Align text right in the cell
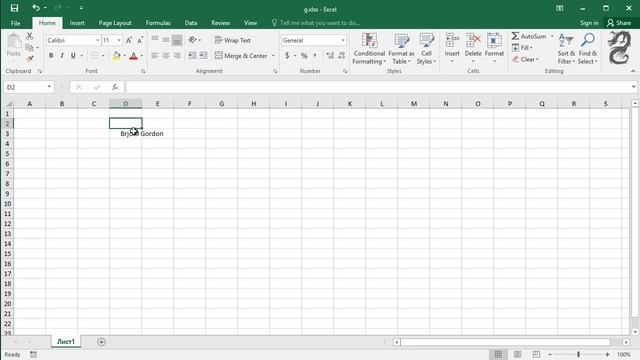The width and height of the screenshot is (640, 360). [x=177, y=56]
